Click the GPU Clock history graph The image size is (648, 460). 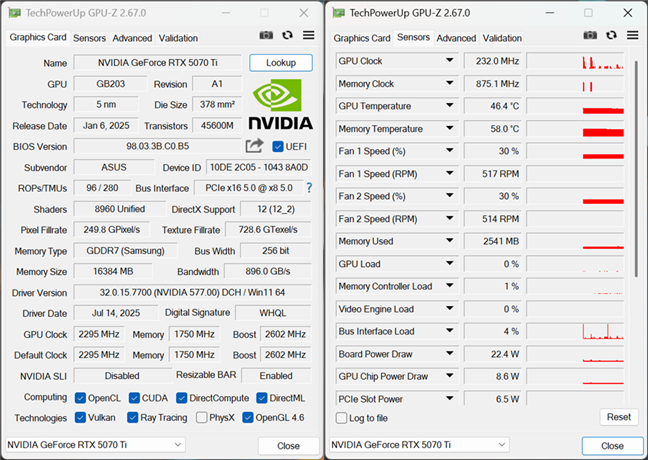tap(575, 61)
